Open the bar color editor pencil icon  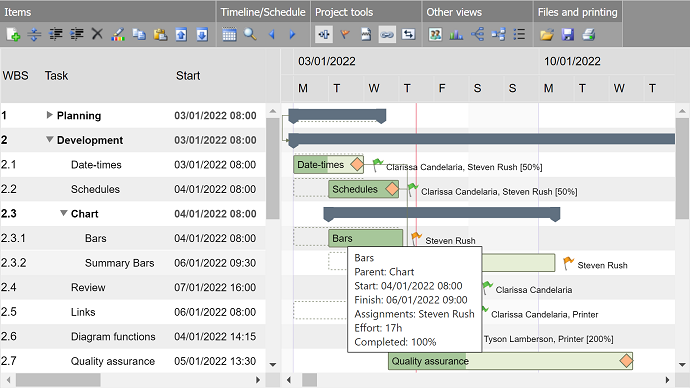click(118, 34)
